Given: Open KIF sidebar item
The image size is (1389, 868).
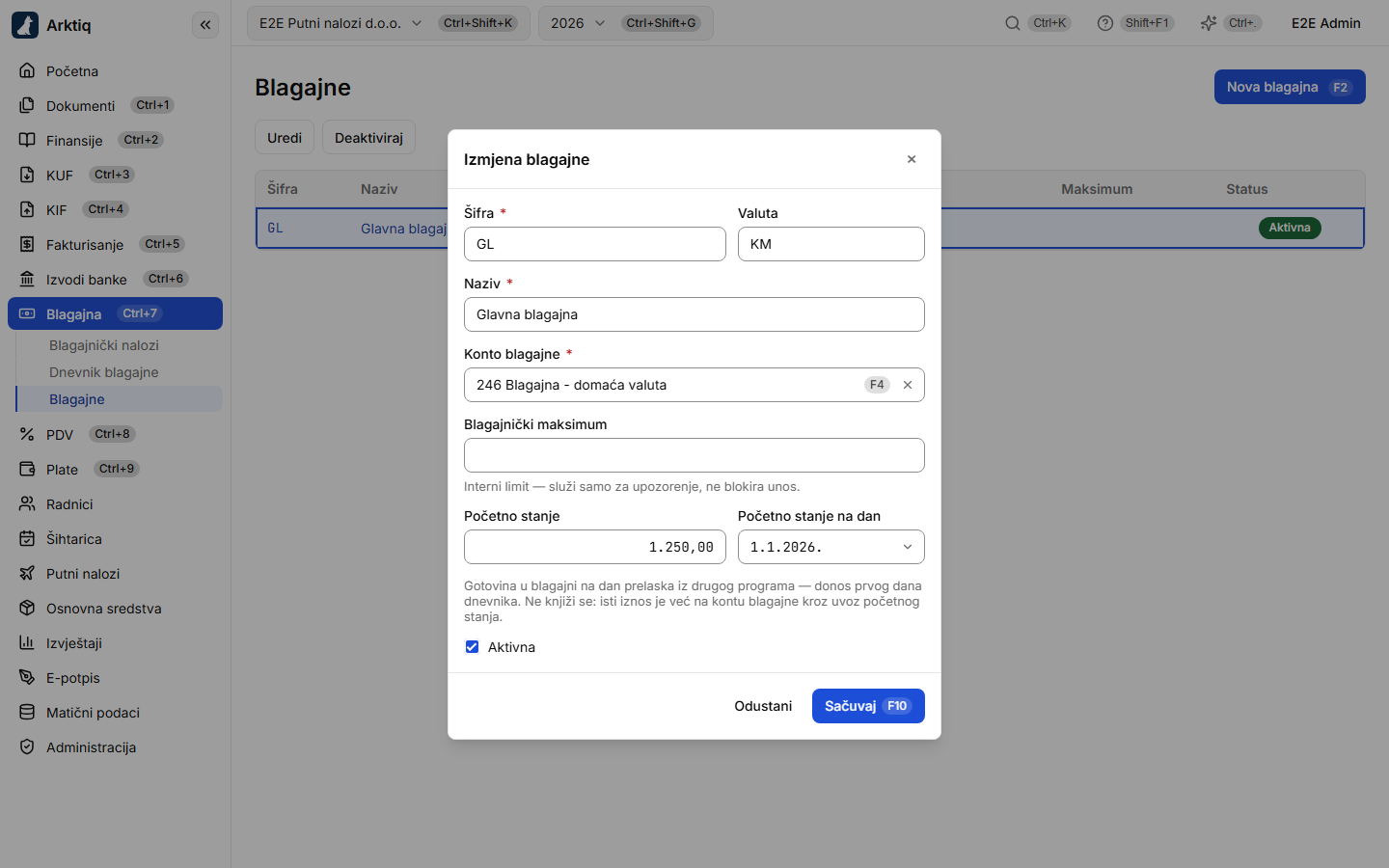Looking at the screenshot, I should (115, 209).
